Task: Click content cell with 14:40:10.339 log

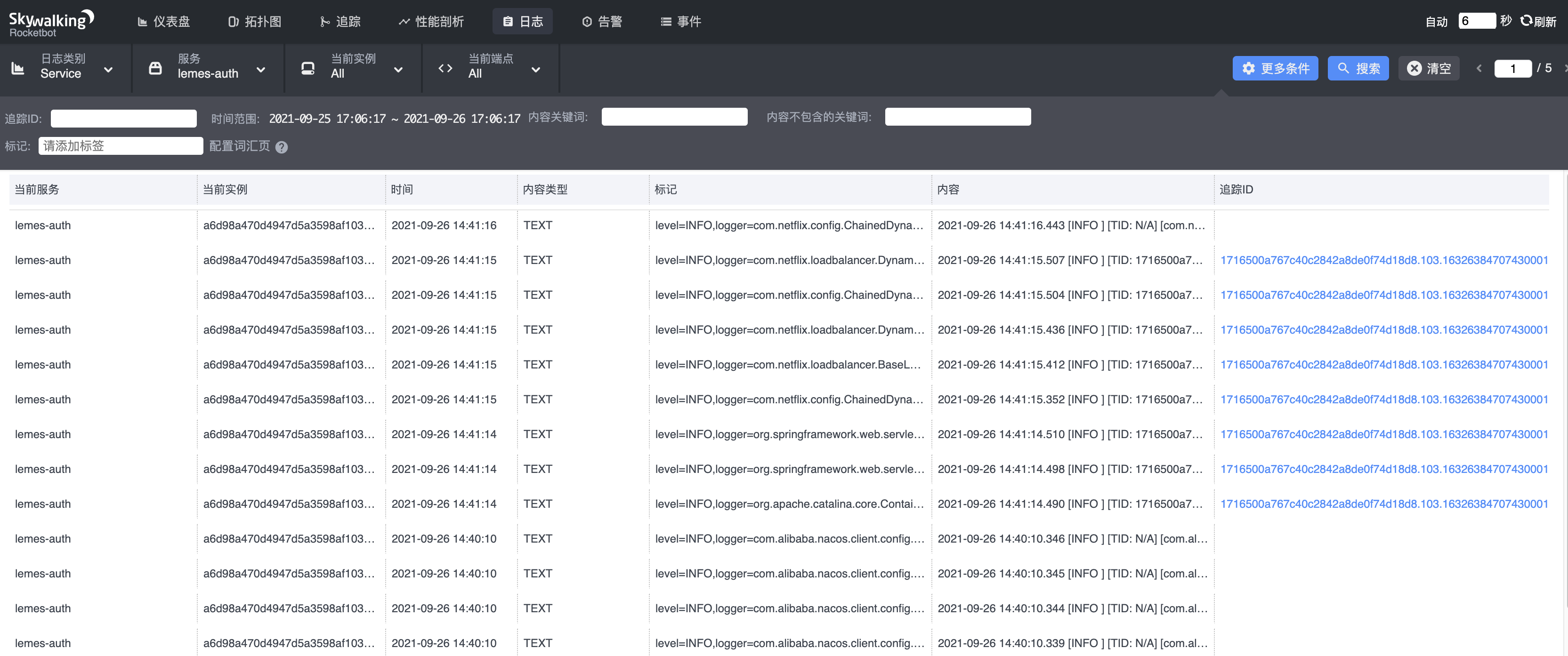Action: 1072,643
